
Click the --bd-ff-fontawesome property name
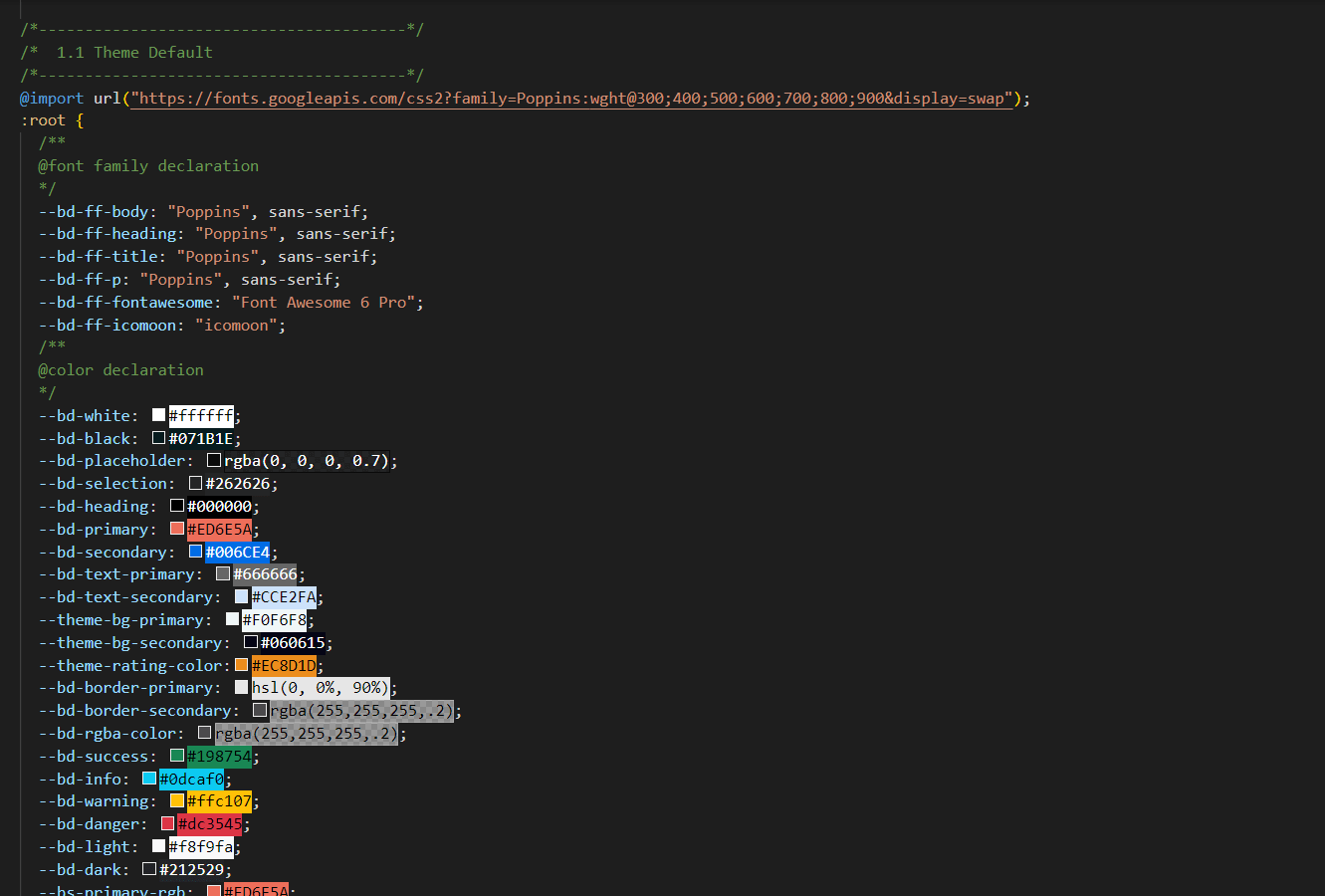coord(125,302)
